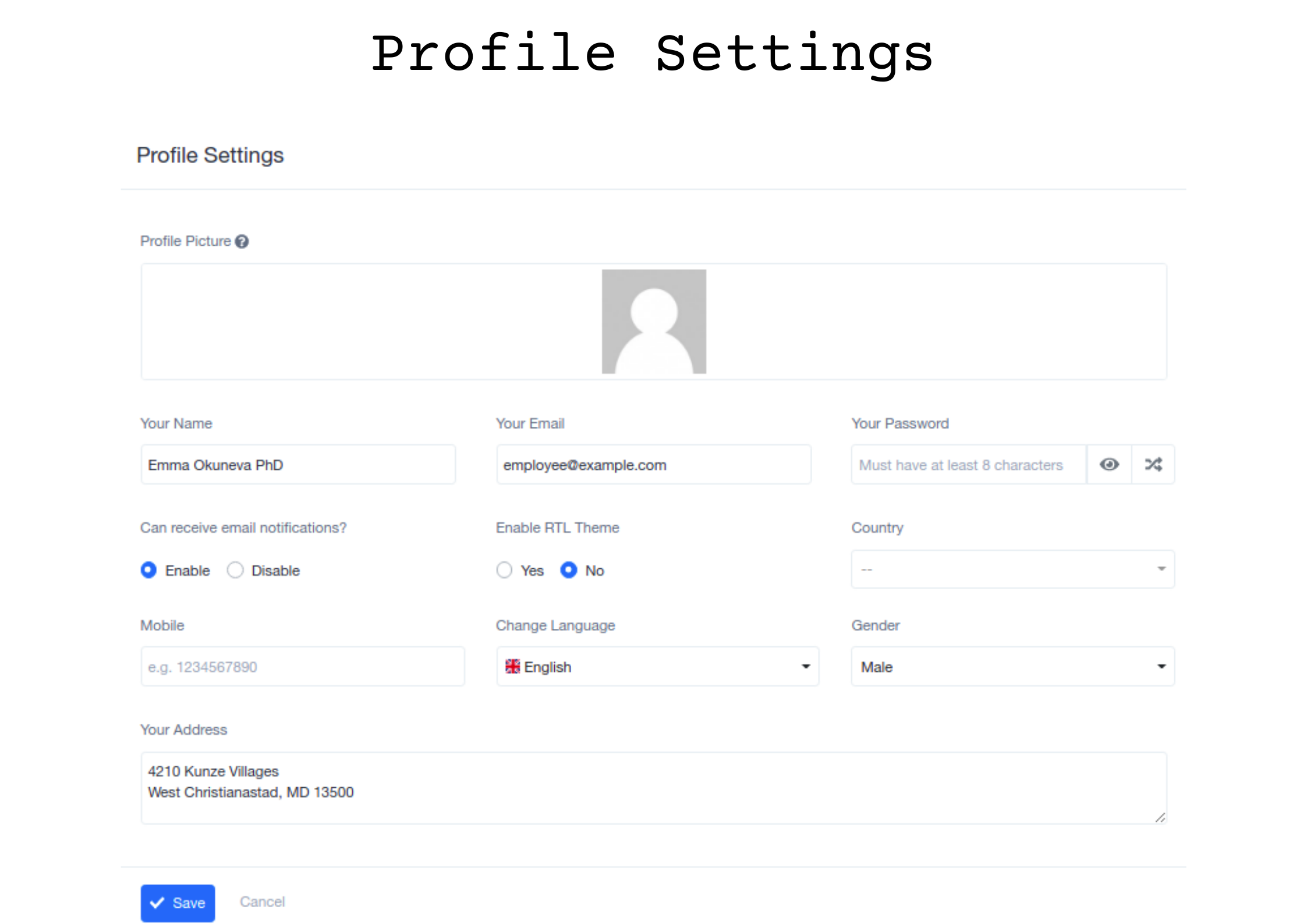Screen dimensions: 1307x924
Task: Click the Your Address text area
Action: [x=653, y=787]
